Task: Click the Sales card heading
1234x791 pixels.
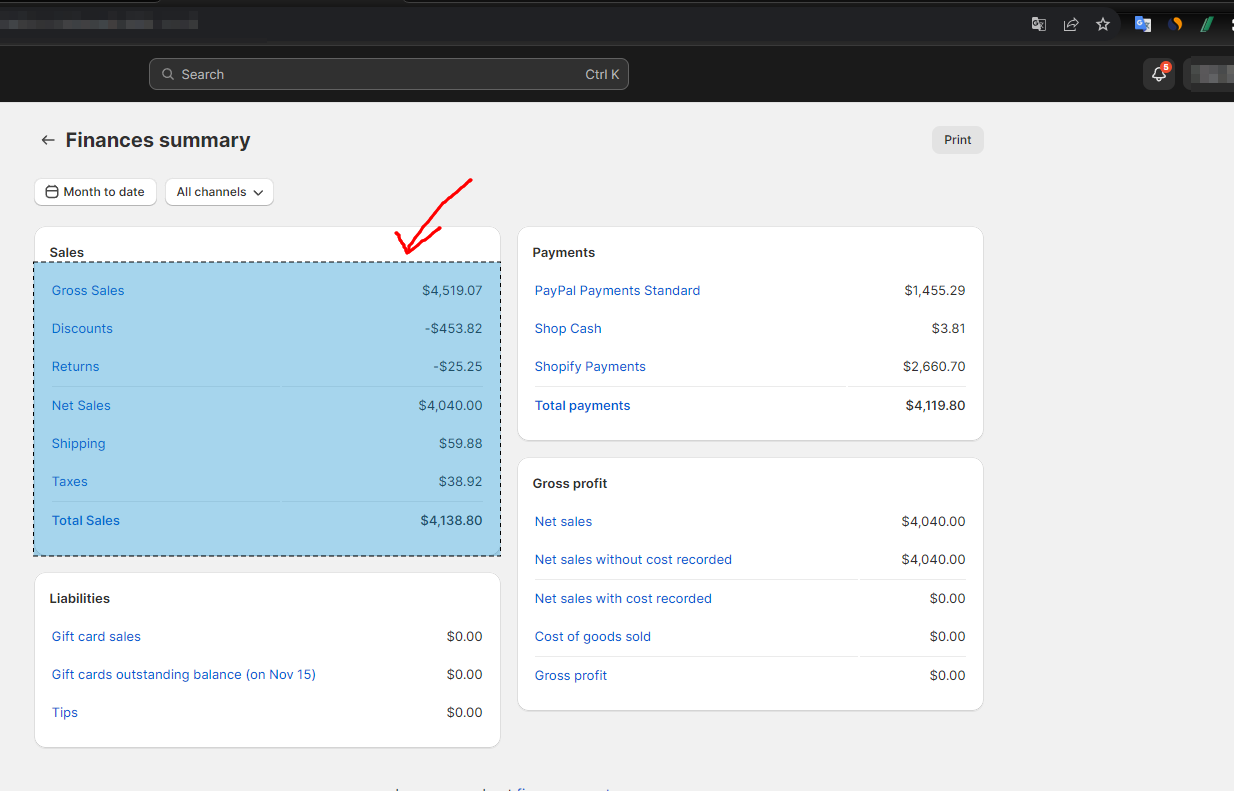Action: click(67, 253)
